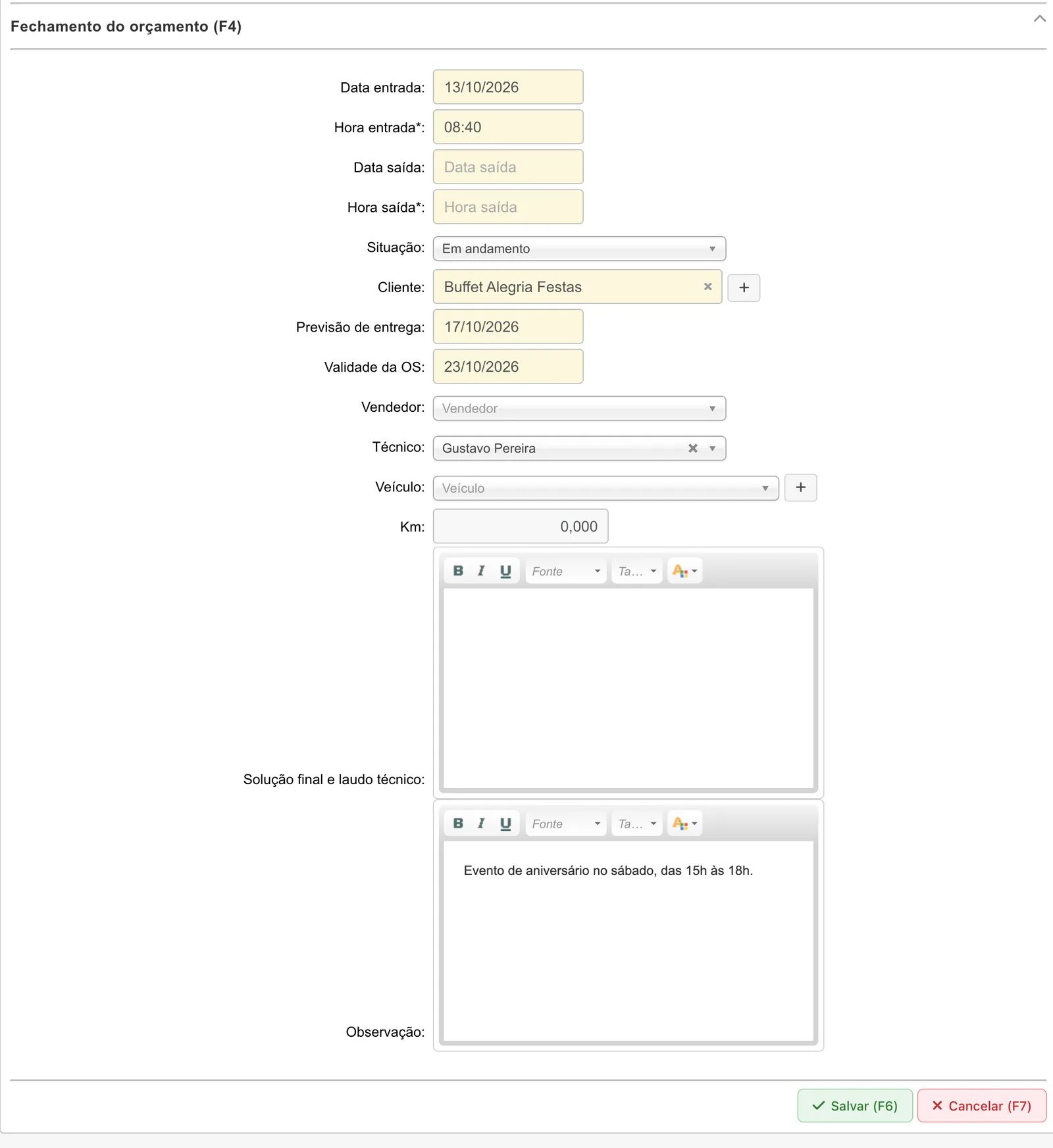Clear the Buffet Alegria Festas client
This screenshot has width=1053, height=1148.
click(x=708, y=287)
